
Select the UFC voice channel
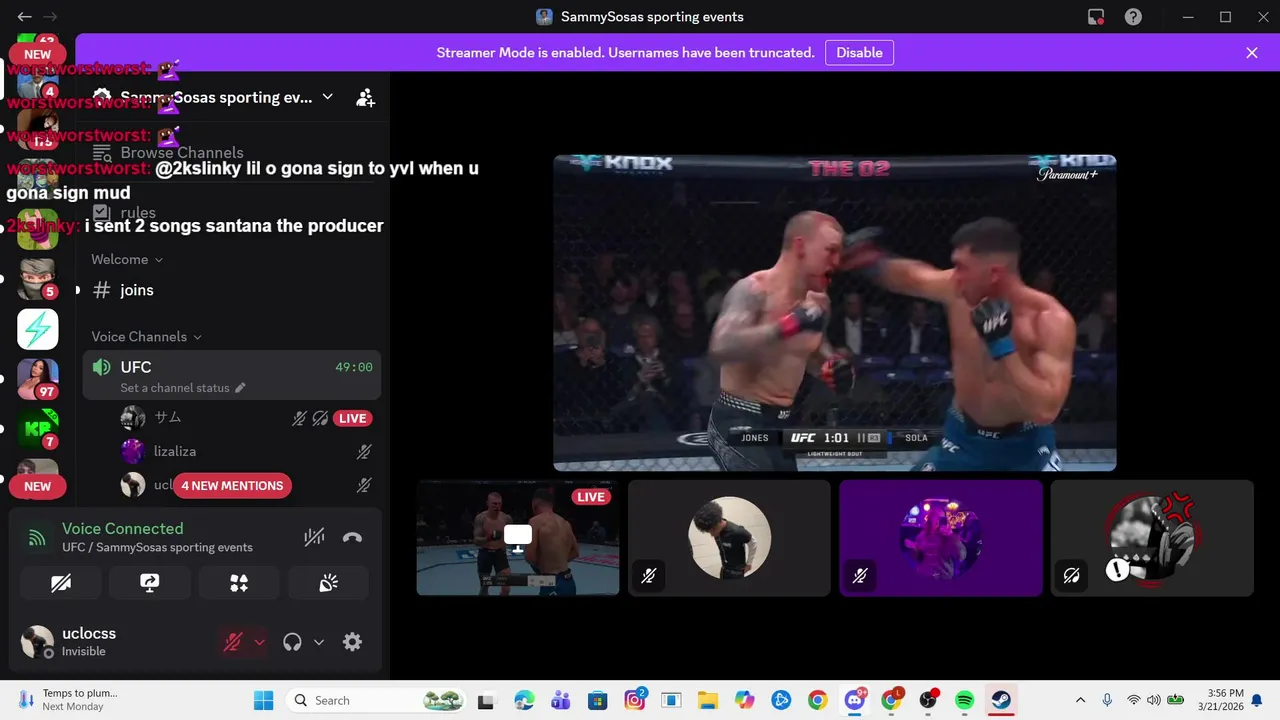[232, 375]
